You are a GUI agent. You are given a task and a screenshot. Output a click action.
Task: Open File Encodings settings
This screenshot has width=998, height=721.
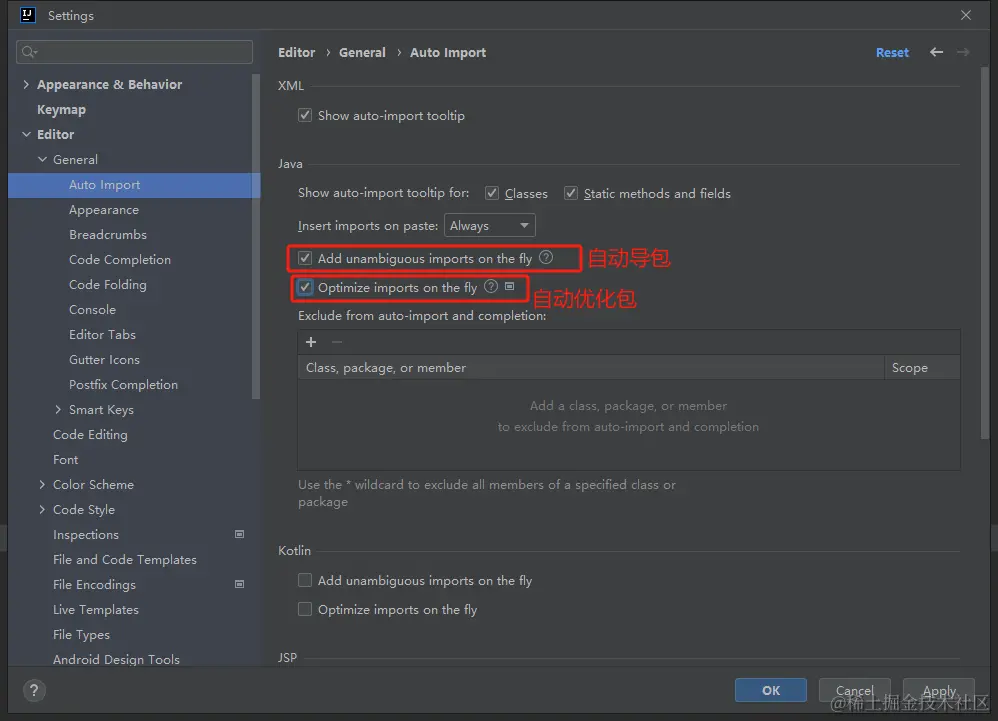point(94,584)
